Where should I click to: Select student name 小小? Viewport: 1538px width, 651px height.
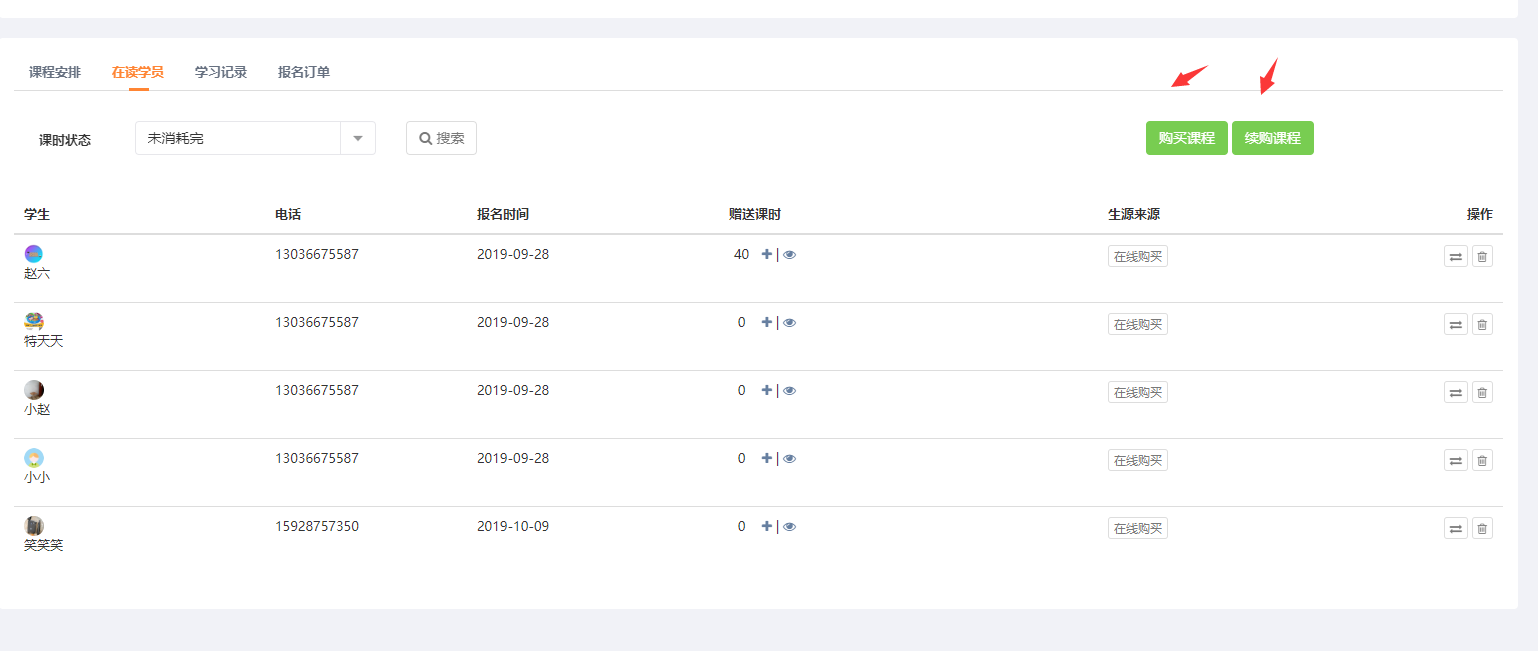(x=37, y=477)
